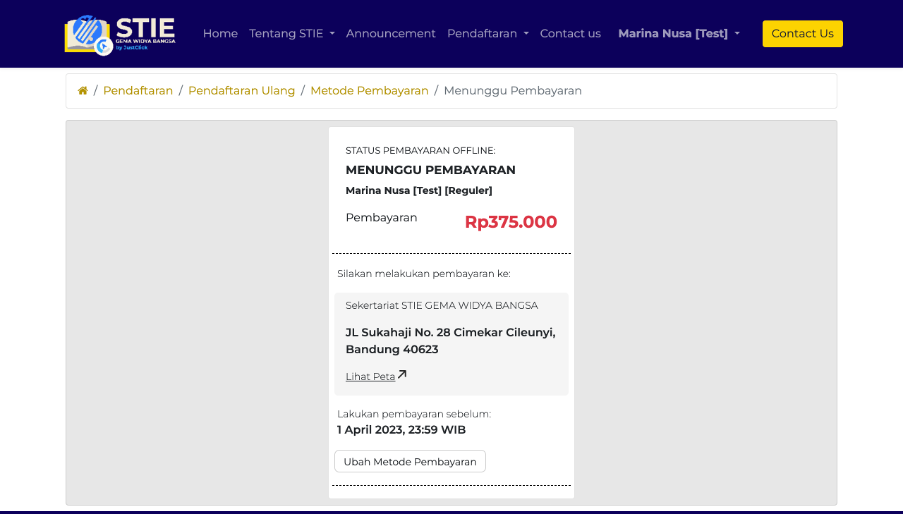Click the Menunggu Pembayaran breadcrumb text

pyautogui.click(x=512, y=91)
